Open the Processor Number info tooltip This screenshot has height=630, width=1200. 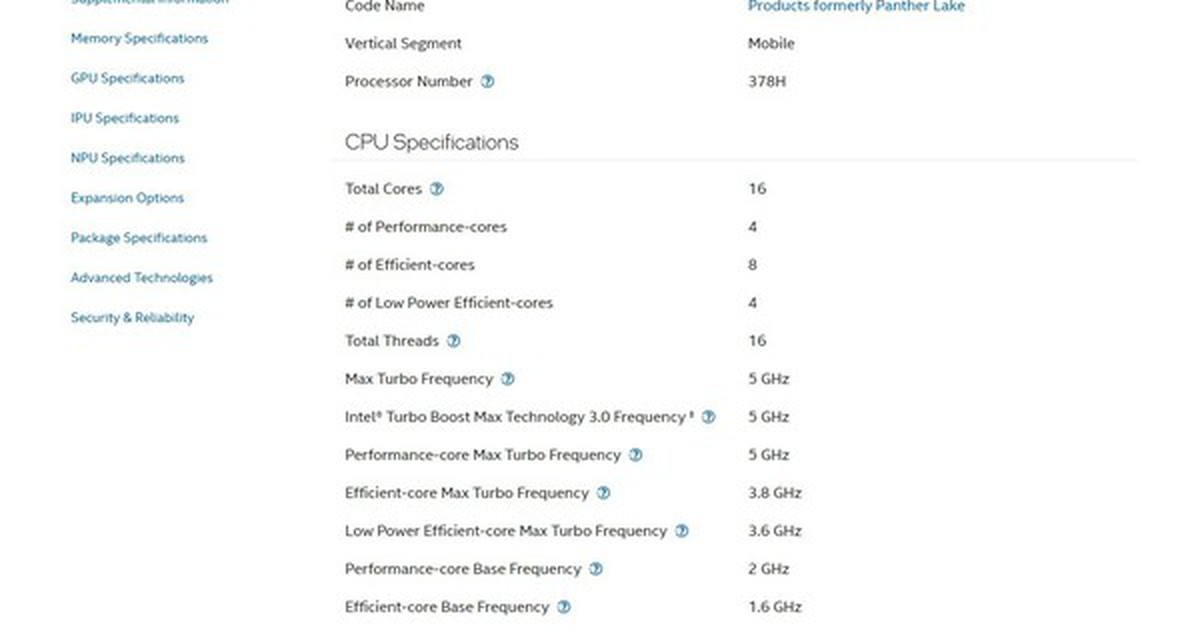tap(487, 82)
